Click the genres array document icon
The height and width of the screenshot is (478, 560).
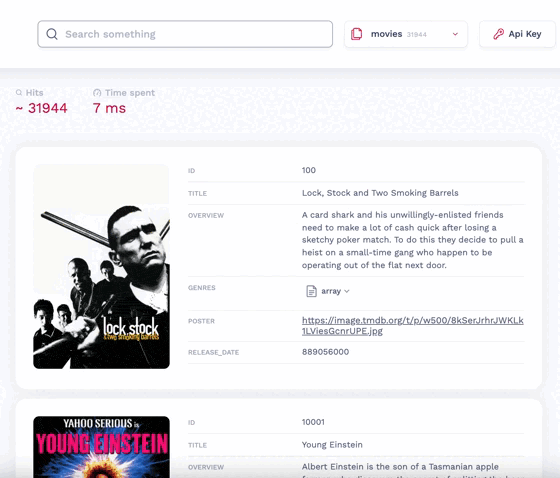[x=311, y=291]
